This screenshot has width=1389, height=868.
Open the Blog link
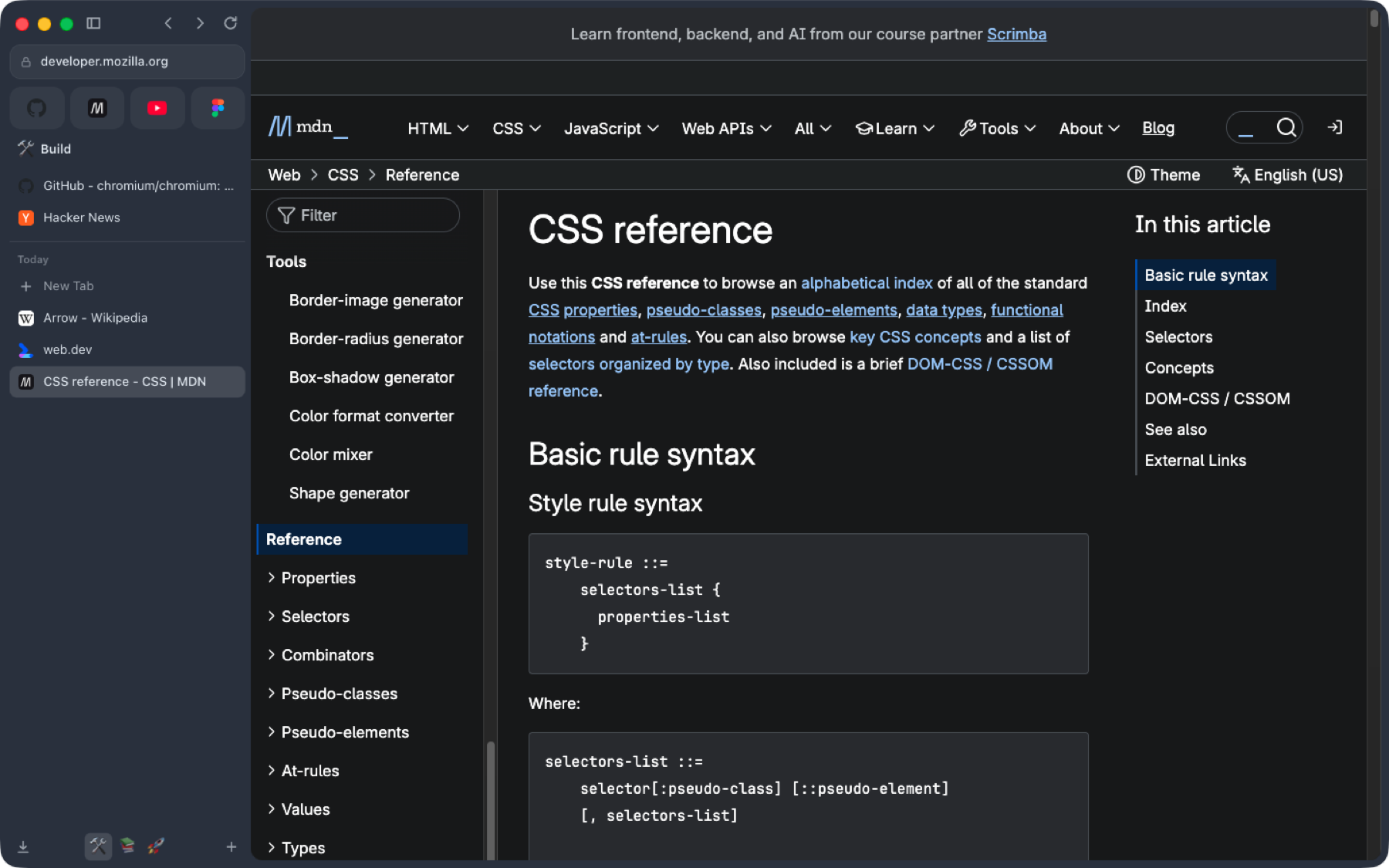(1158, 128)
